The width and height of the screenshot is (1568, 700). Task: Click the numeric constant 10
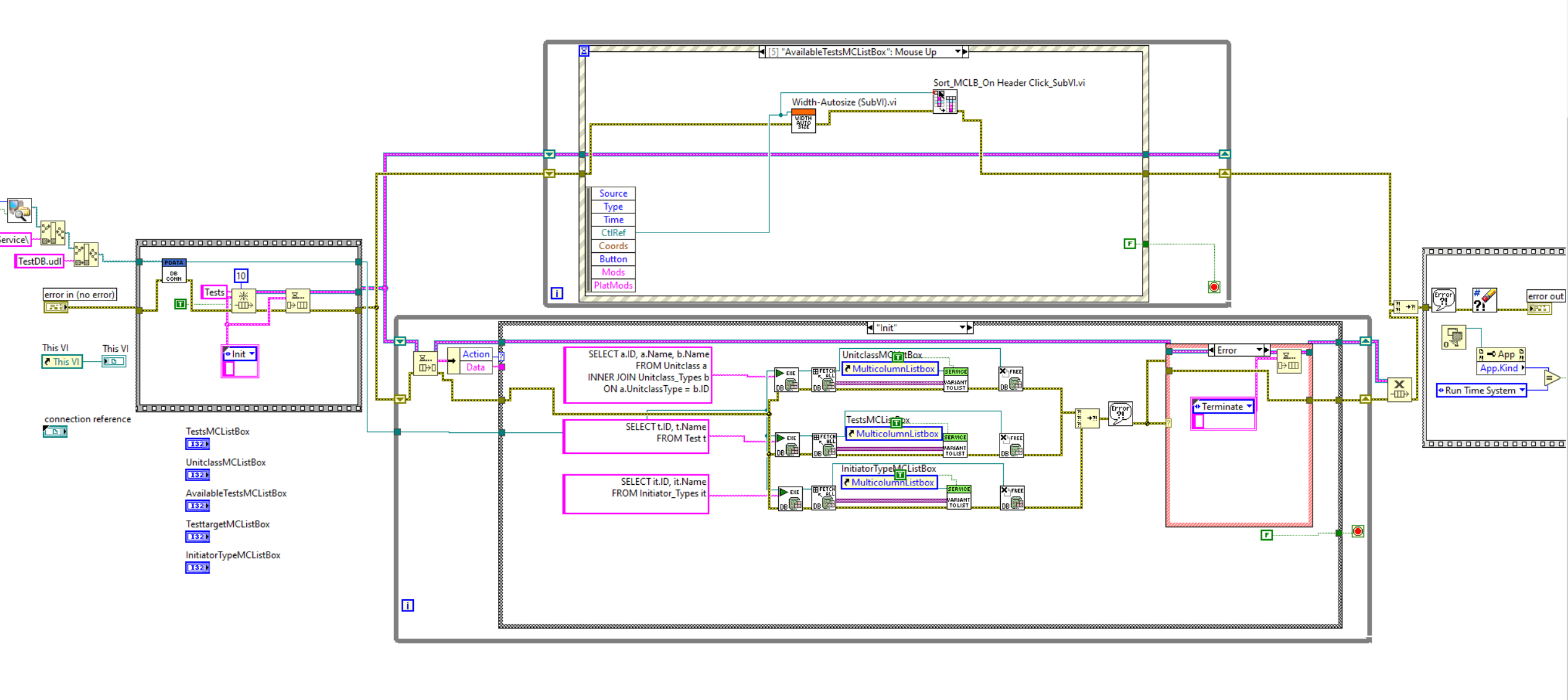coord(241,276)
